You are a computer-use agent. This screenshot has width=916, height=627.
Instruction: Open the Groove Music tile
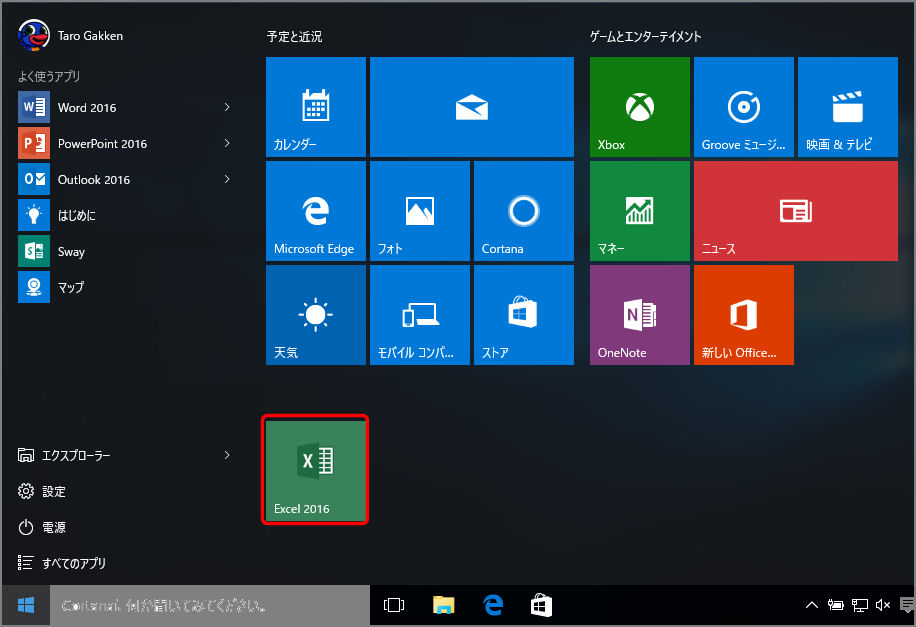[x=744, y=107]
